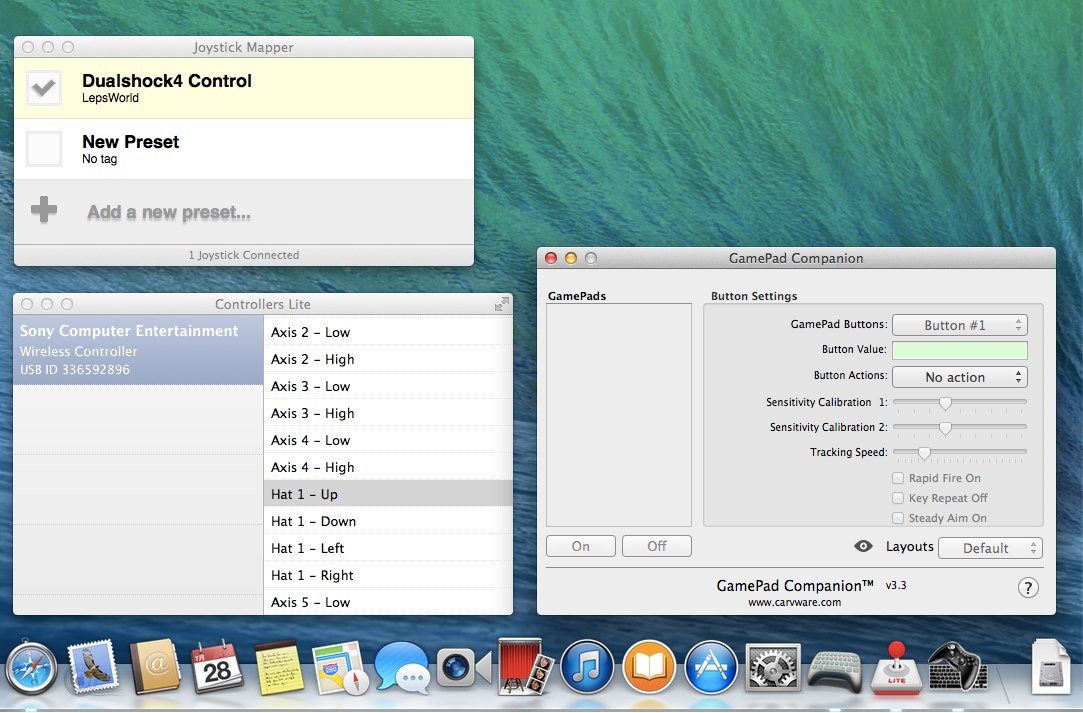Viewport: 1083px width, 713px height.
Task: Open iTunes from the dock
Action: pos(587,667)
